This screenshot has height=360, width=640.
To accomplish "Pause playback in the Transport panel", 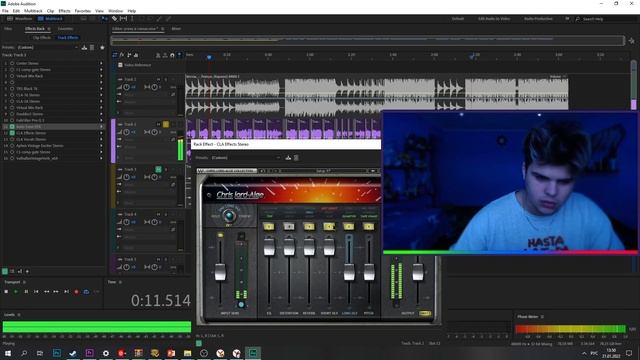I will point(26,291).
